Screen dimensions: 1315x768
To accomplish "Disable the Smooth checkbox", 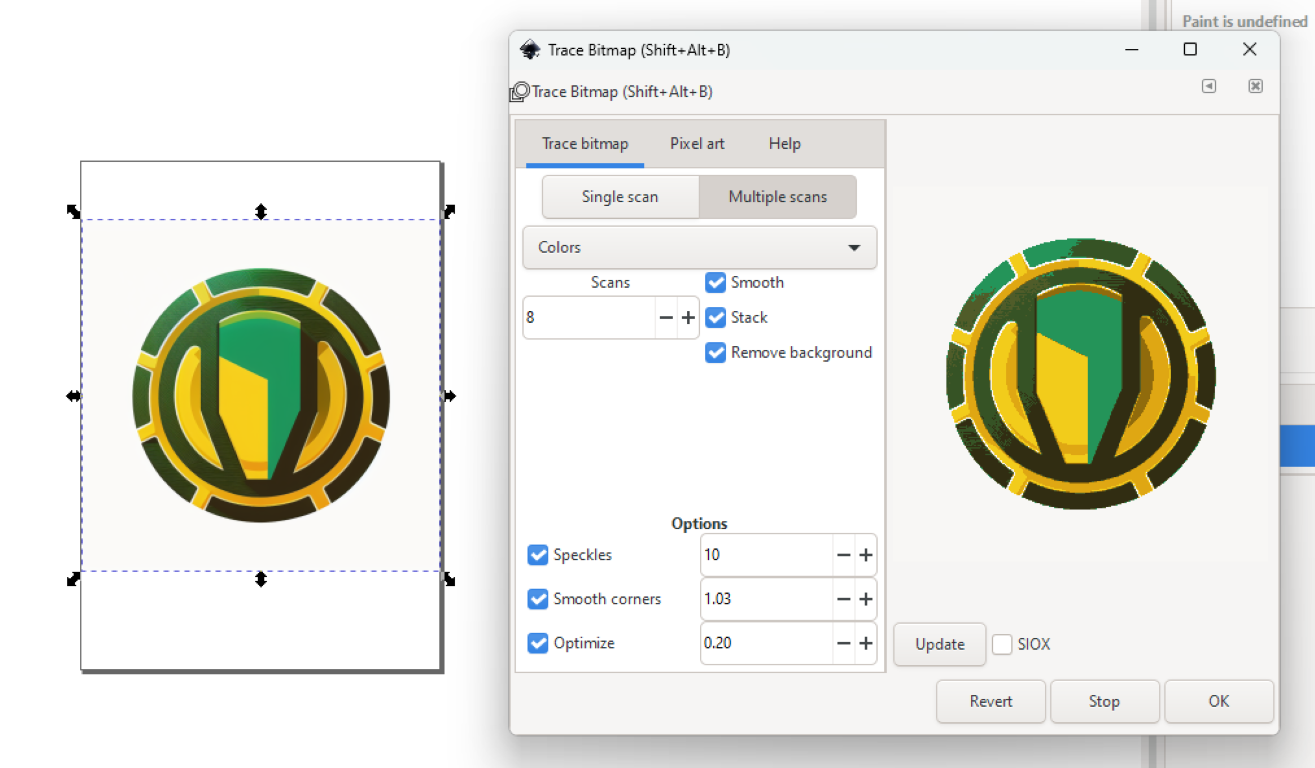I will tap(715, 283).
